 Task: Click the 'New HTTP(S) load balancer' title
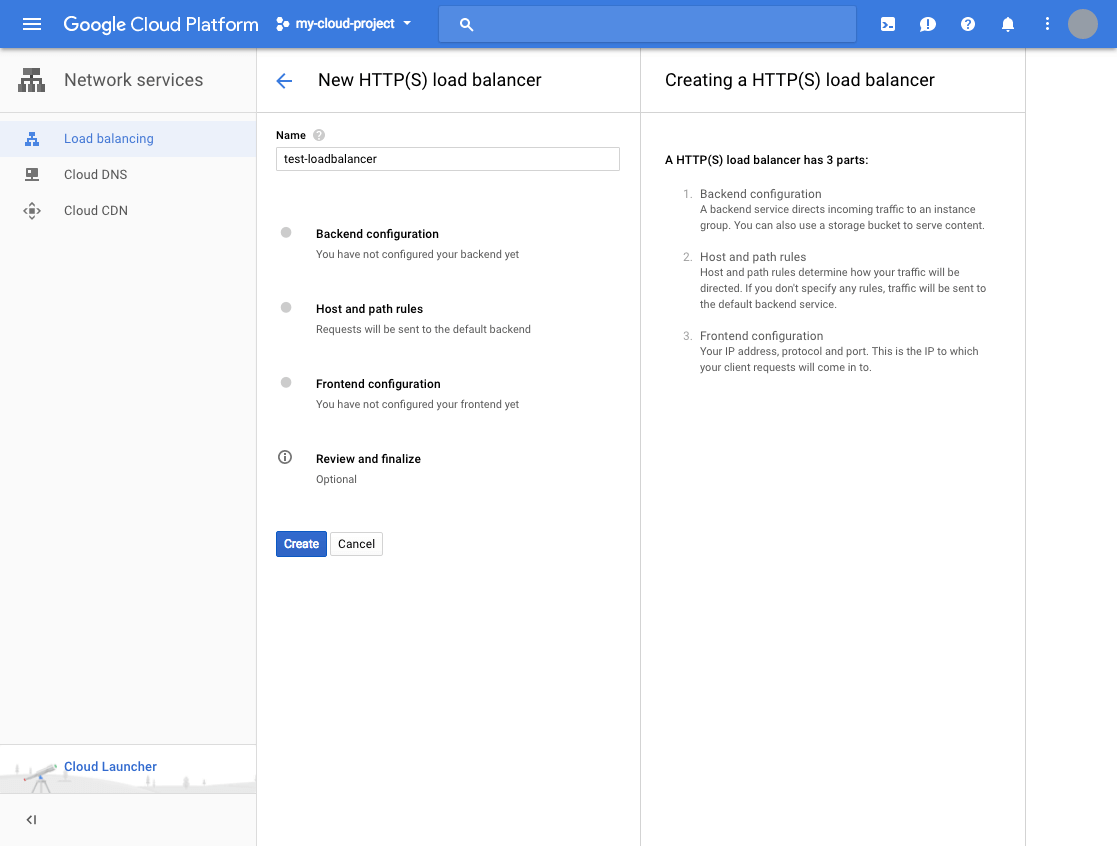(x=430, y=80)
